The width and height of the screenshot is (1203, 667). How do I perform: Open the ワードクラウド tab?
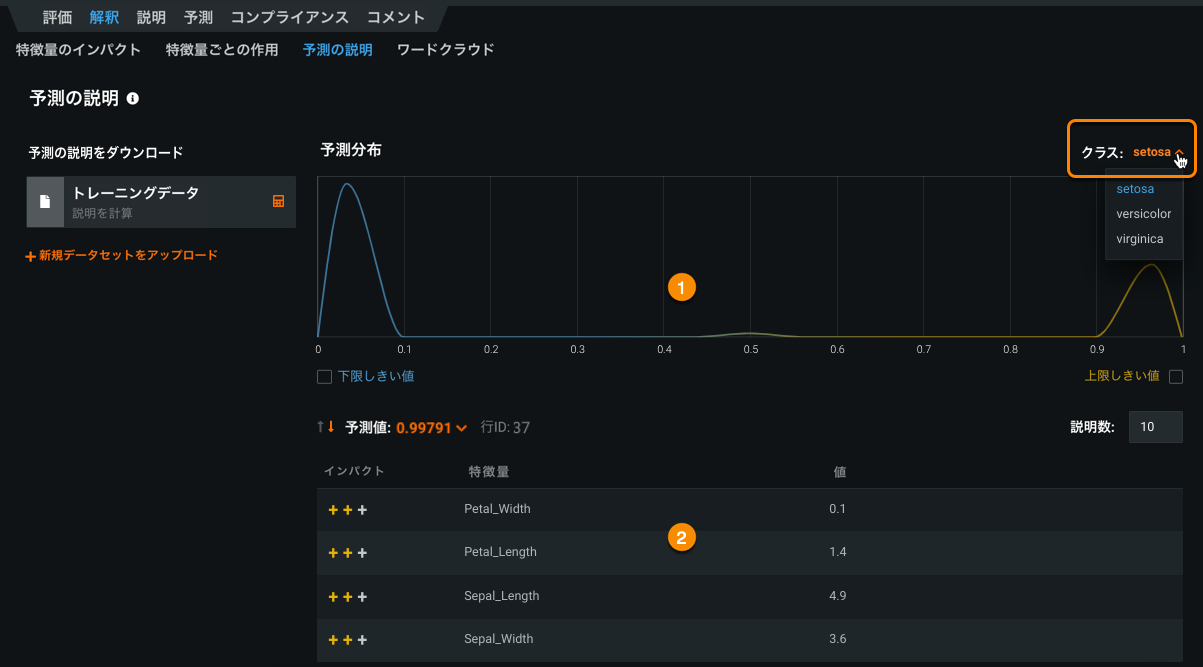(445, 49)
